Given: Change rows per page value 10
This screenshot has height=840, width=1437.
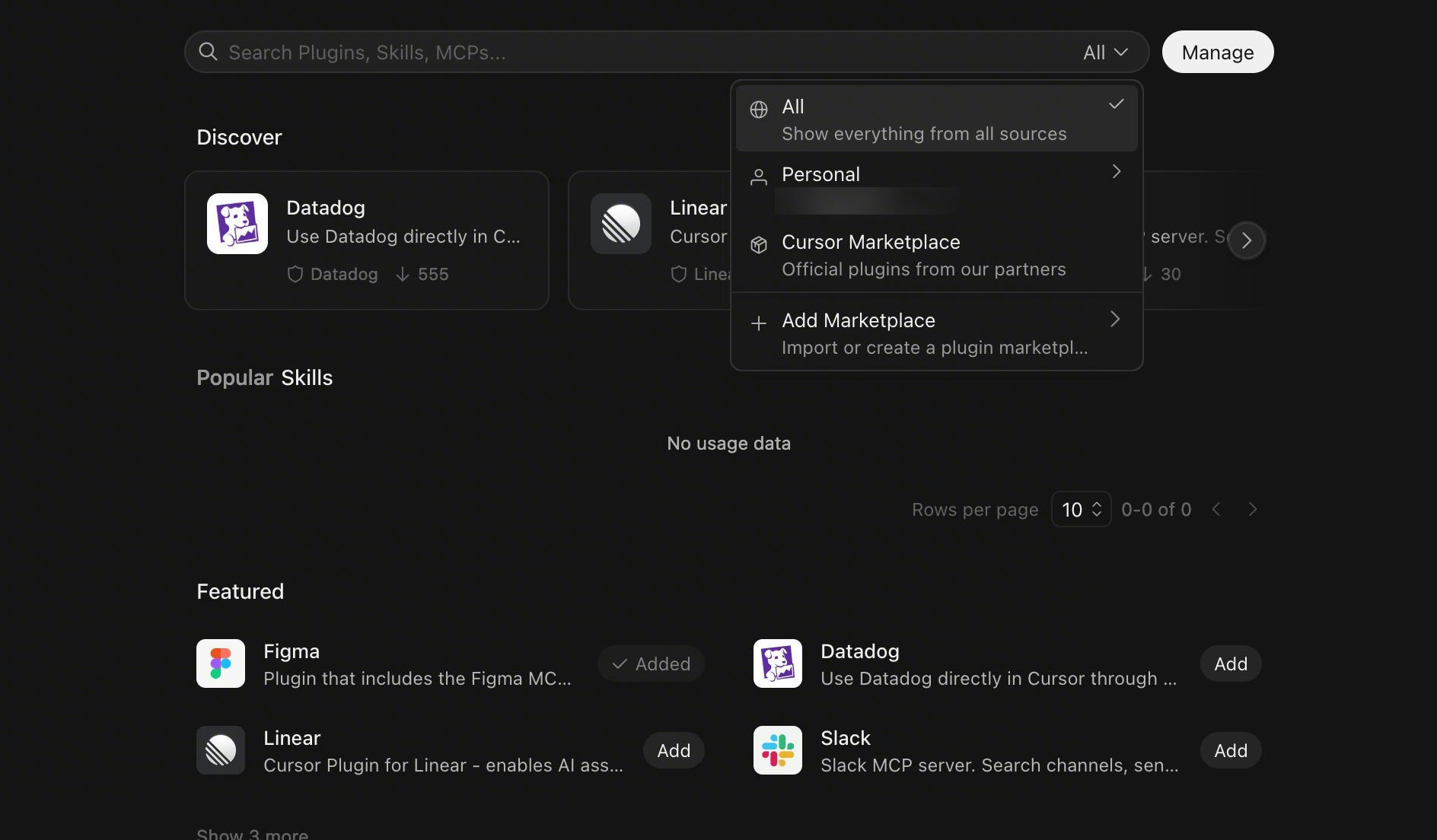Looking at the screenshot, I should coord(1081,509).
